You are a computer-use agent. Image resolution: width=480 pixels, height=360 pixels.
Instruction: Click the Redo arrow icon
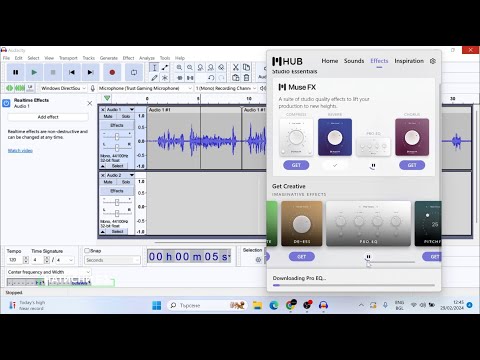(221, 78)
